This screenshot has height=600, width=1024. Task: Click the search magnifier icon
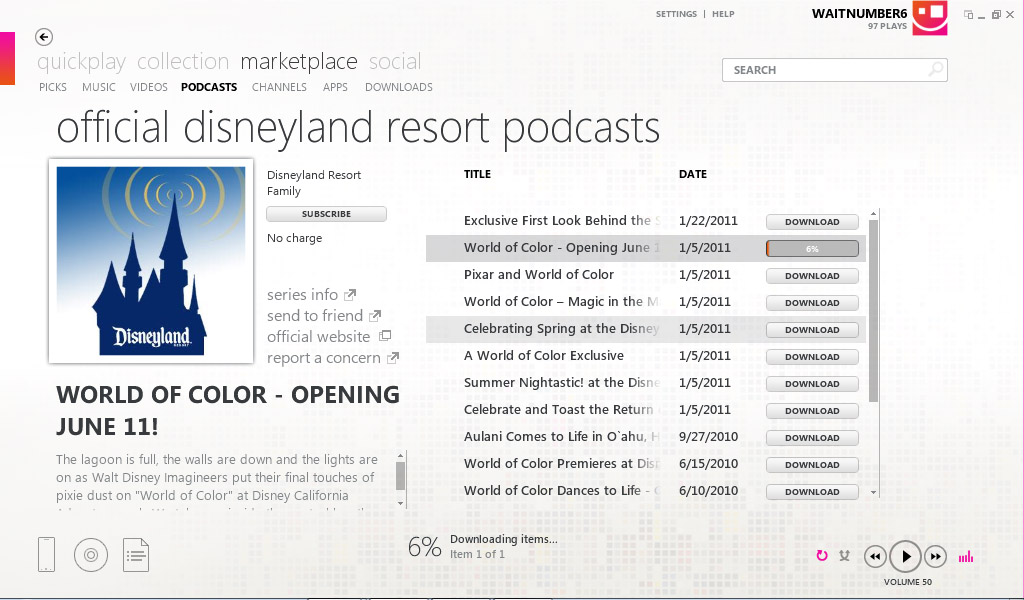click(936, 69)
